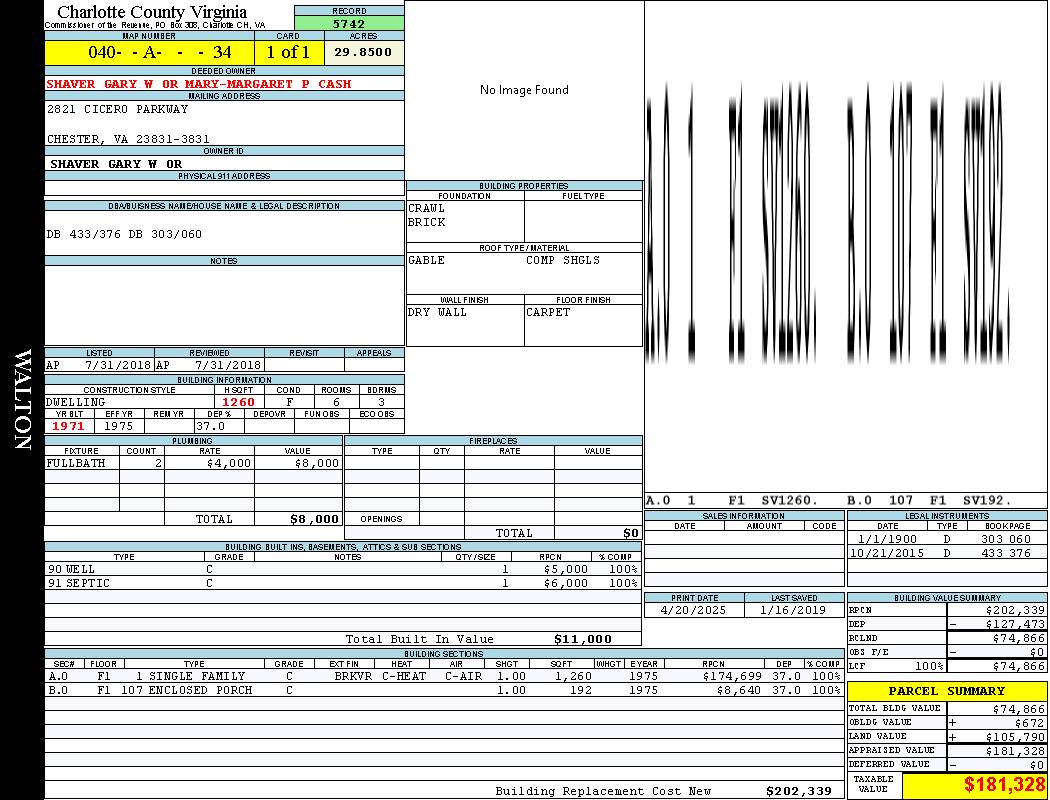The width and height of the screenshot is (1050, 800).
Task: Select the map number field 040- -A- - - 34
Action: pyautogui.click(x=149, y=52)
